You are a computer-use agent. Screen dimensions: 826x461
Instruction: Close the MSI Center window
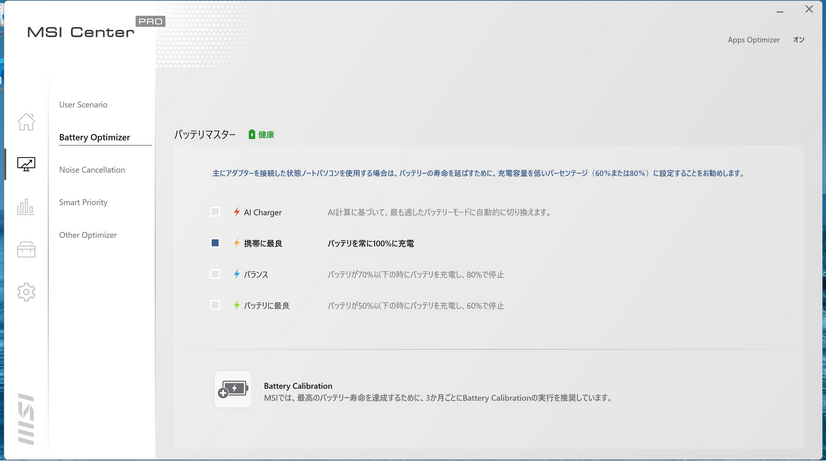tap(809, 9)
